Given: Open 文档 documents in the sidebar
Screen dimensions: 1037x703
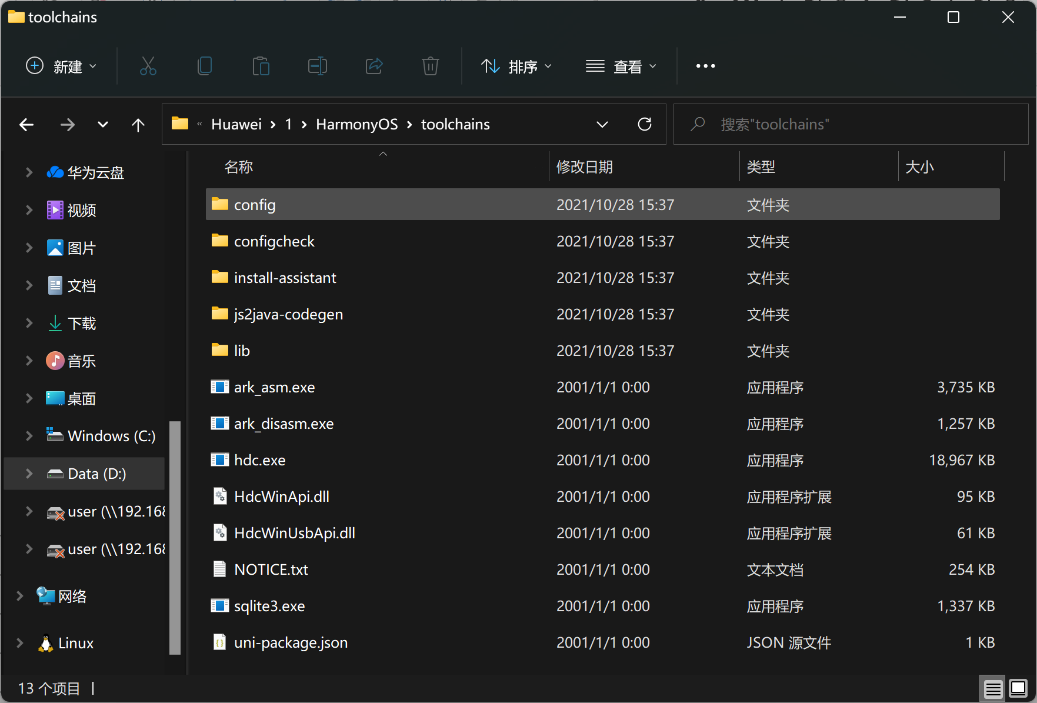Looking at the screenshot, I should (71, 286).
